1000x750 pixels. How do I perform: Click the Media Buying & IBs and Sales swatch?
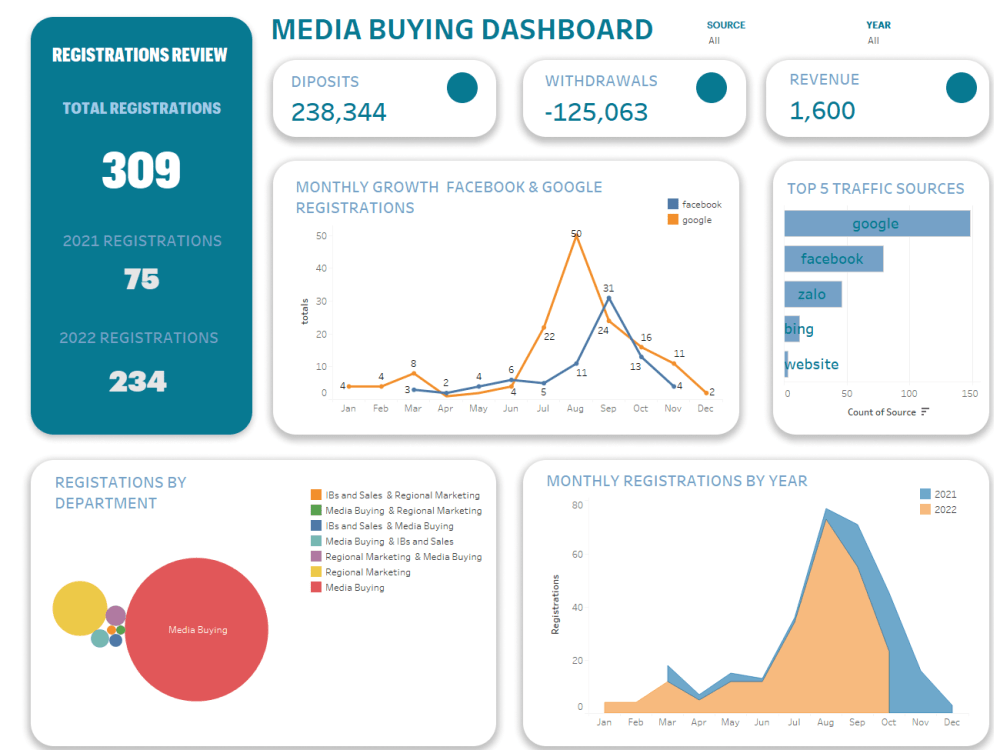(x=316, y=541)
